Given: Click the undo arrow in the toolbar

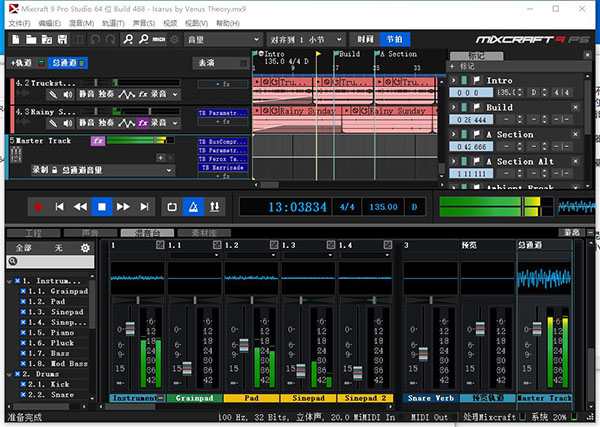Looking at the screenshot, I should coord(95,39).
